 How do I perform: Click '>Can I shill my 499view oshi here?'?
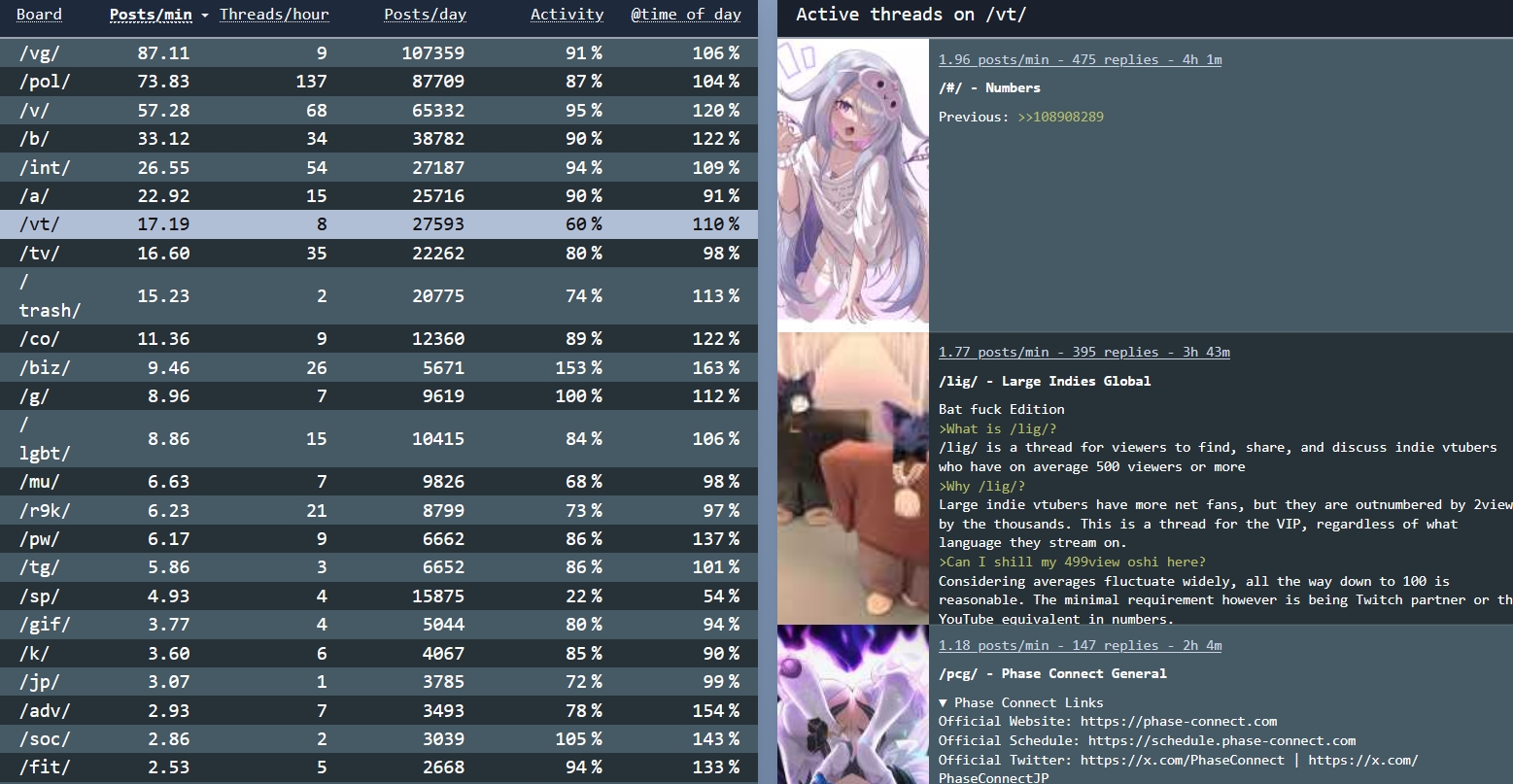pos(1072,562)
